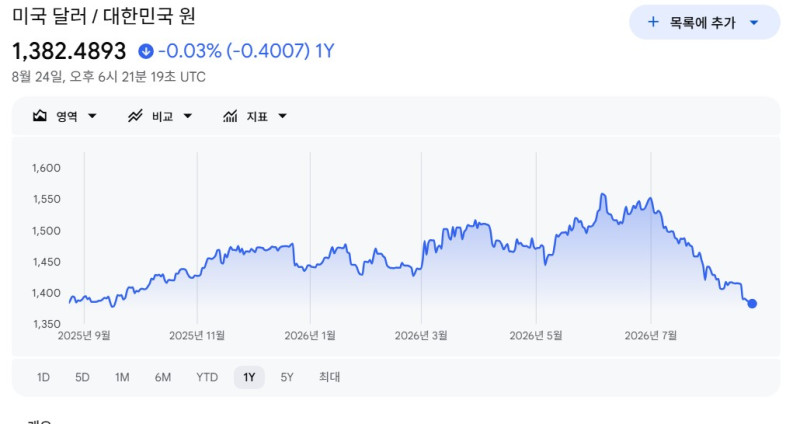Expand the 영역 chart type dropdown
800x424 pixels.
click(92, 116)
